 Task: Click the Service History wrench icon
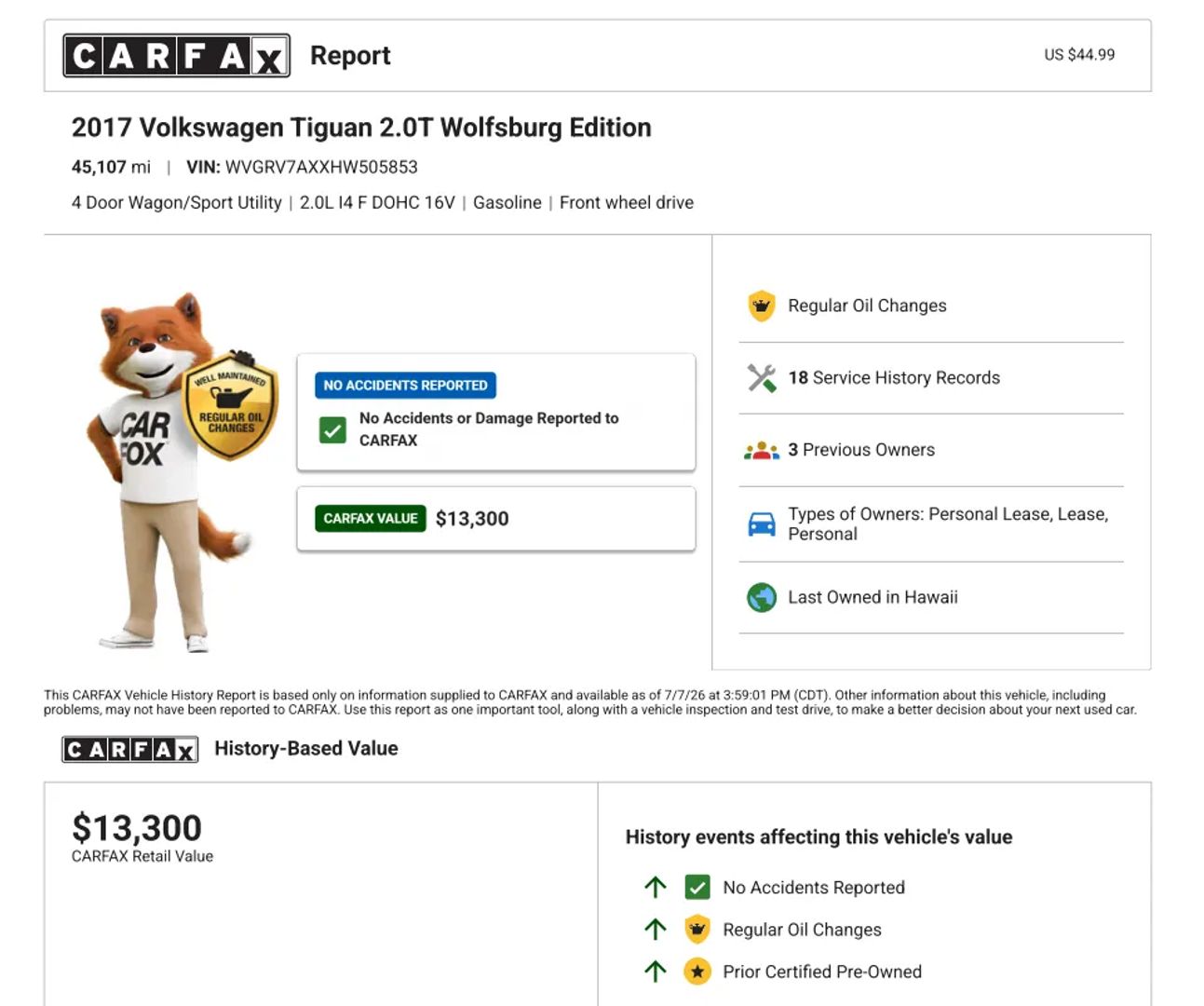point(762,378)
